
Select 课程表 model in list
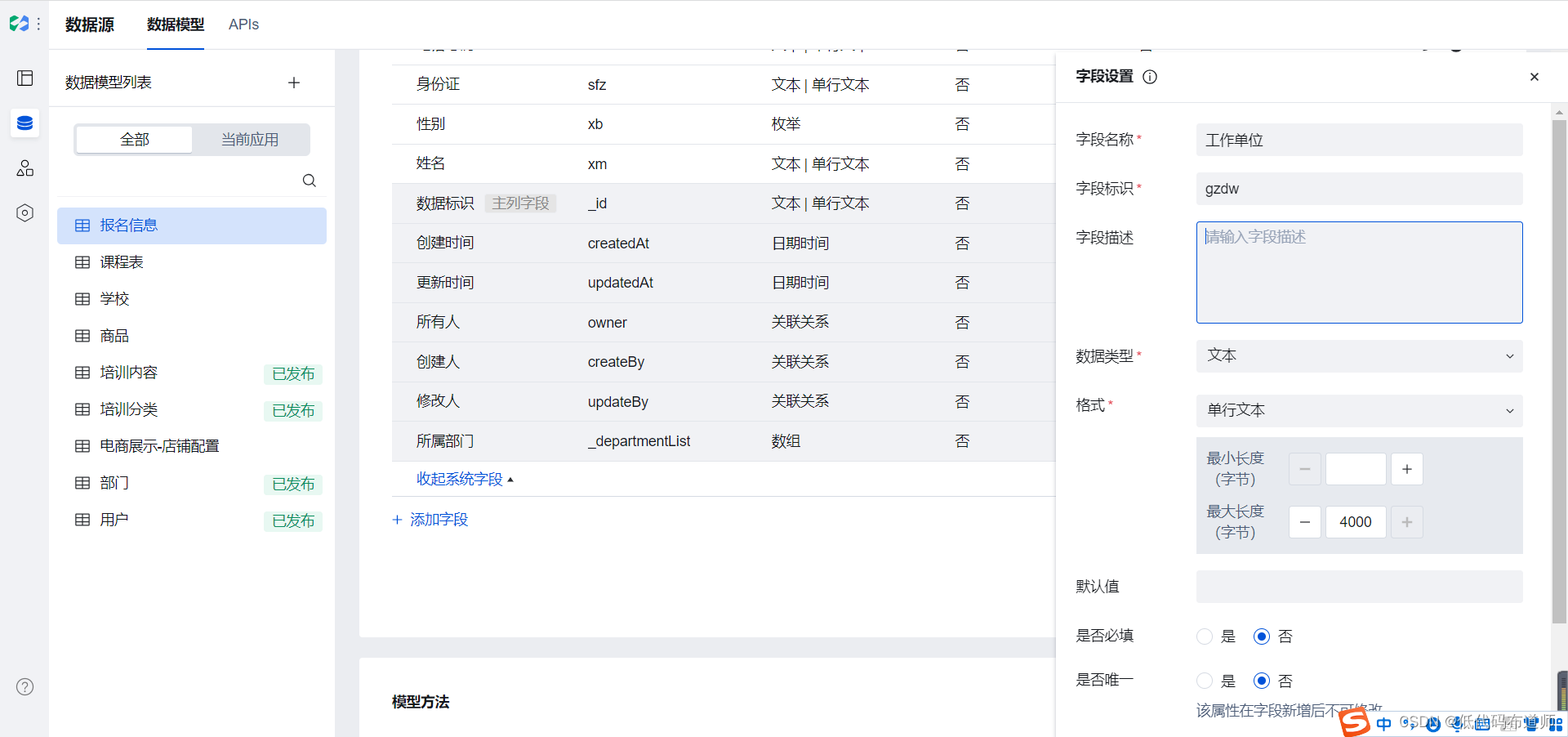point(192,262)
